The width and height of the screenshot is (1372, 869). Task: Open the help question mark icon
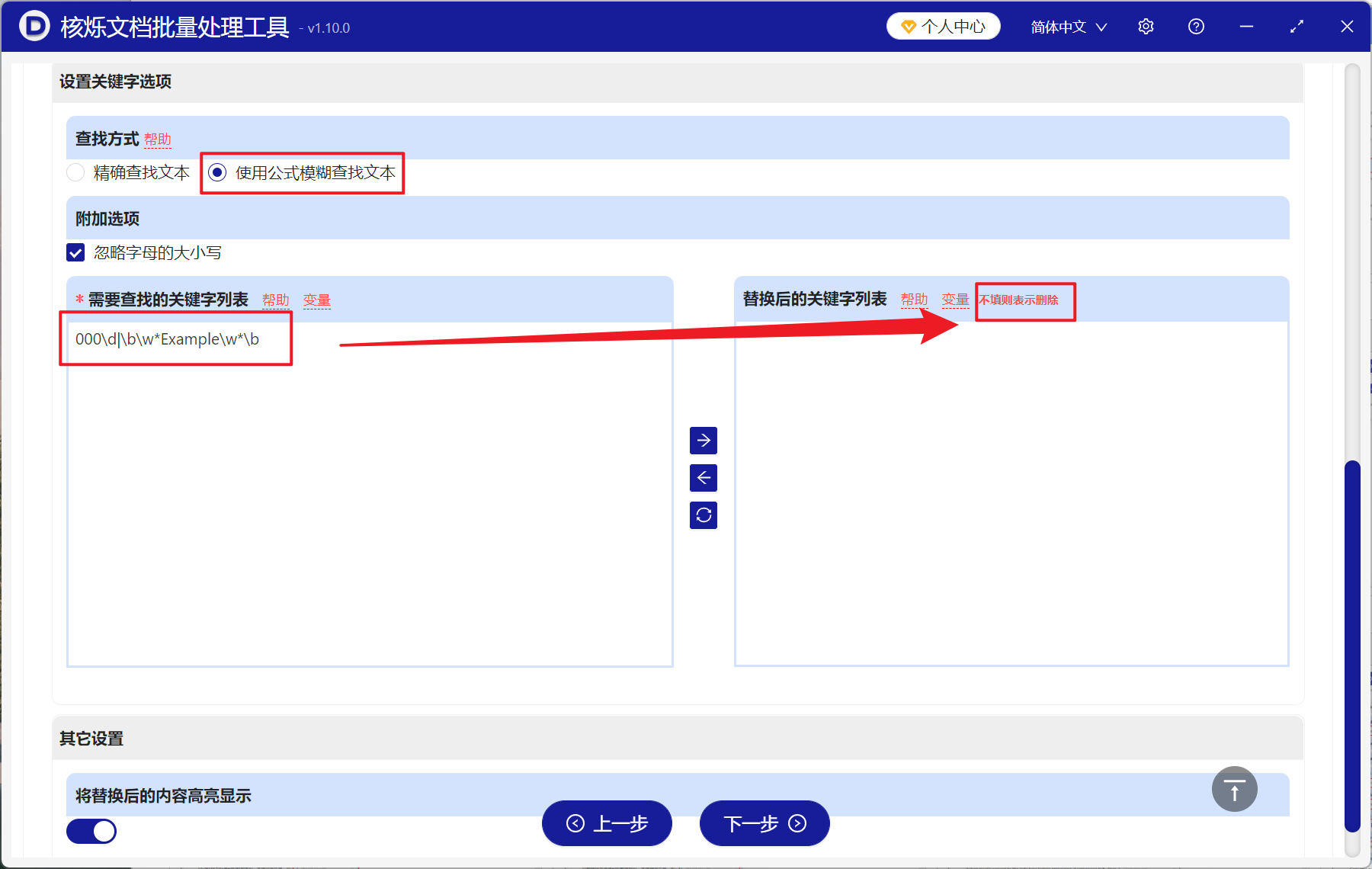[x=1196, y=26]
